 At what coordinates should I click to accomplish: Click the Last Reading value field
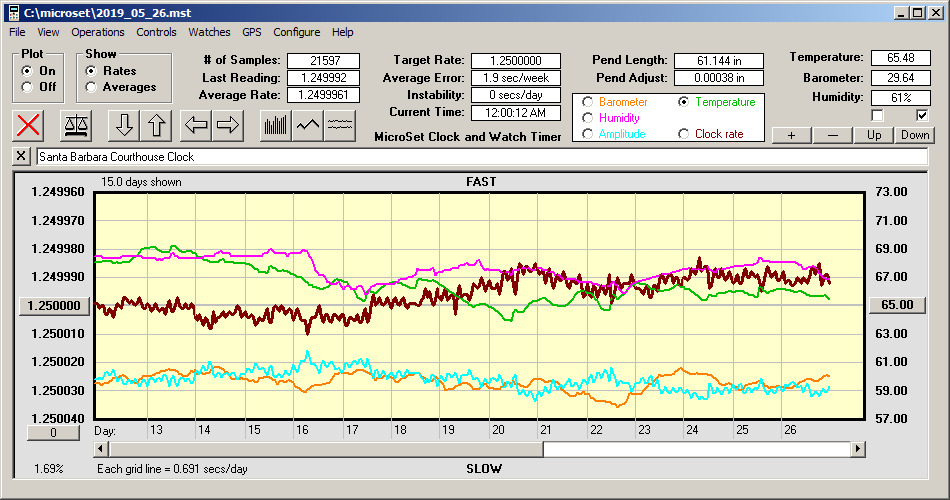[x=324, y=78]
